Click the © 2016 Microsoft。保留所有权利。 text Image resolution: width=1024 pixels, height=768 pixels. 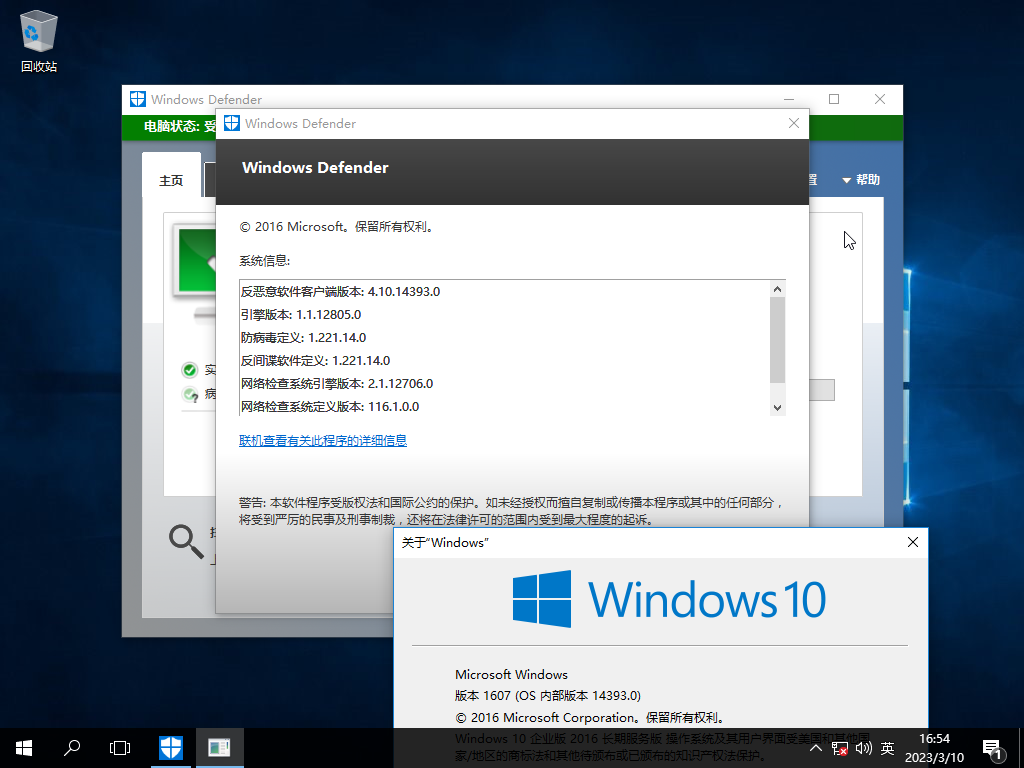click(x=337, y=227)
